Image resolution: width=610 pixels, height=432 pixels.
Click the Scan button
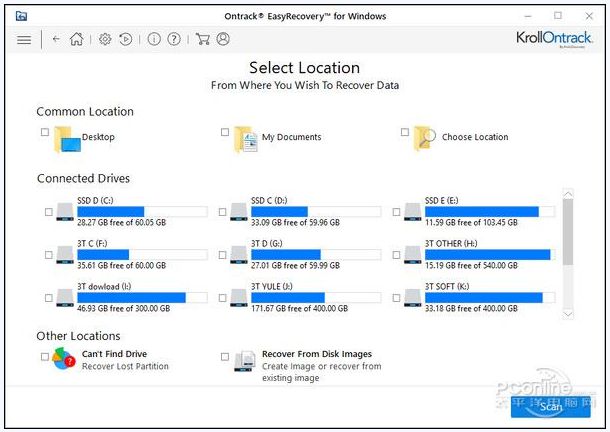[551, 407]
